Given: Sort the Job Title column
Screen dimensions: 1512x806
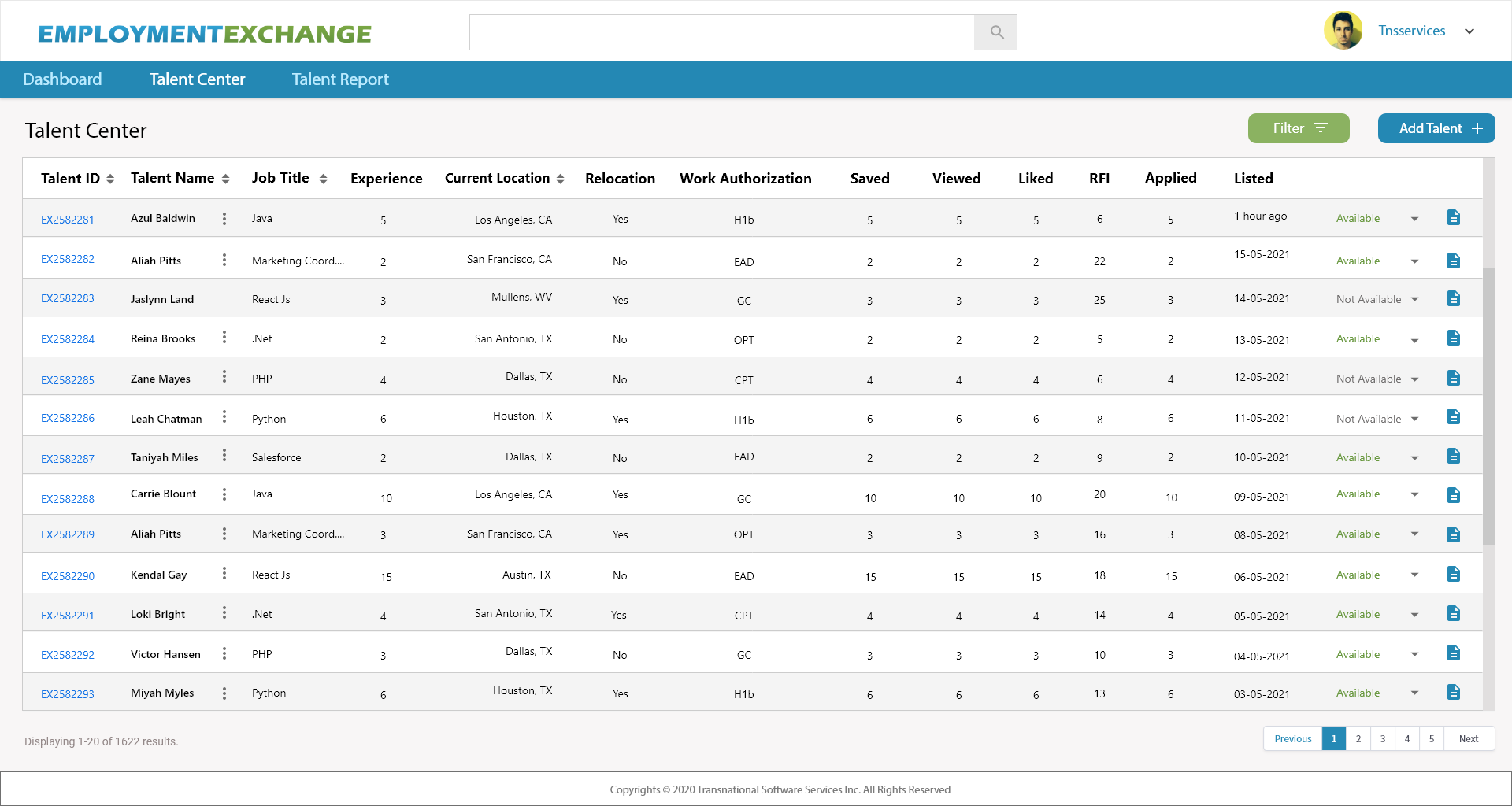Looking at the screenshot, I should pyautogui.click(x=324, y=178).
